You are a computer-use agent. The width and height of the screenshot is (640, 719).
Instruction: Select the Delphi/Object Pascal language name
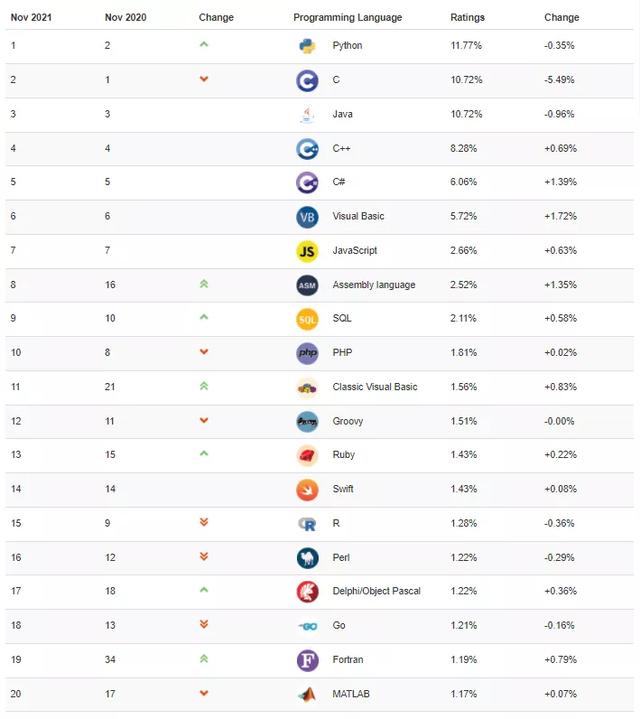click(x=376, y=591)
